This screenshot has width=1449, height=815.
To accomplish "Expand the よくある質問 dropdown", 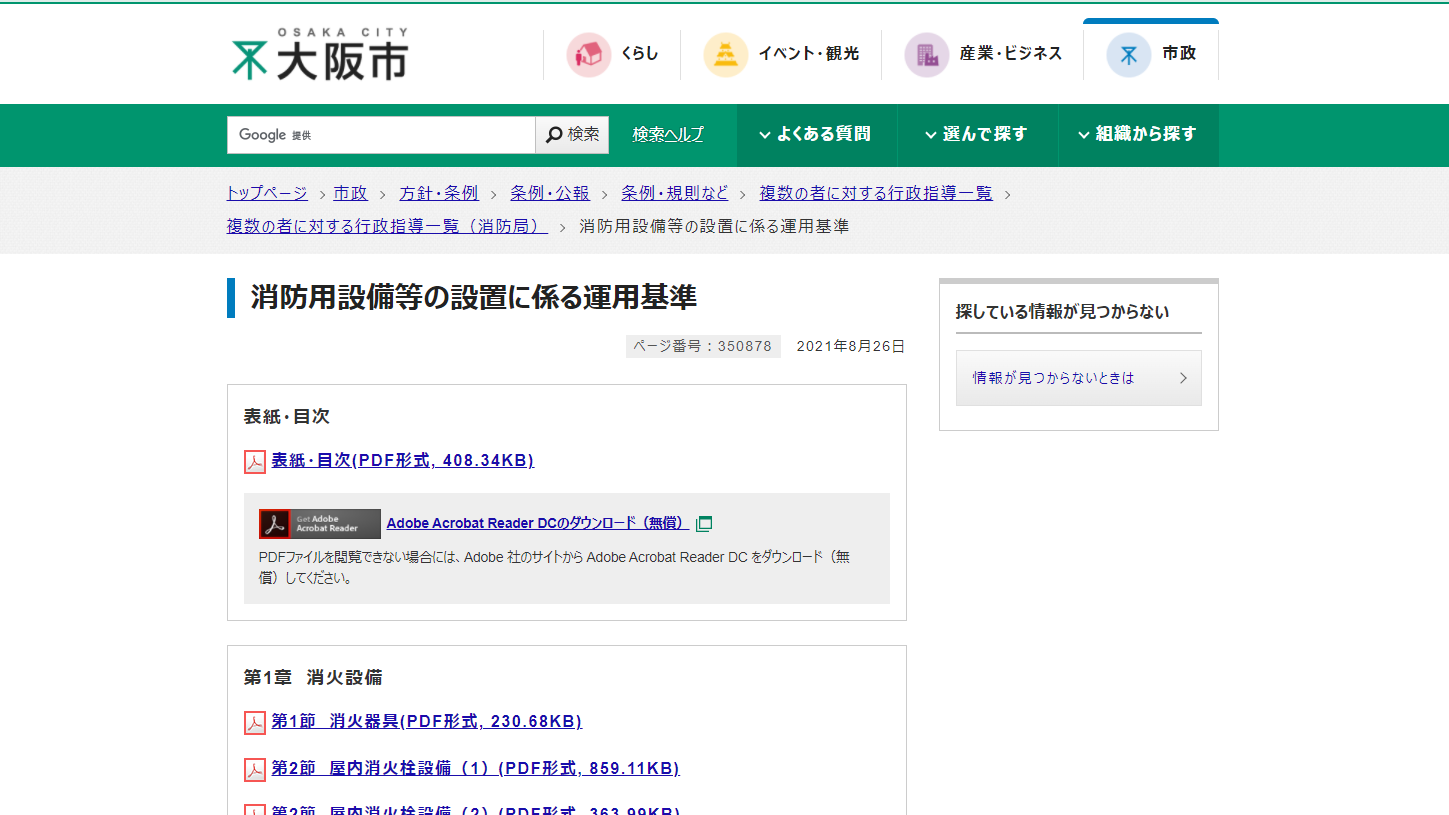I will point(816,135).
